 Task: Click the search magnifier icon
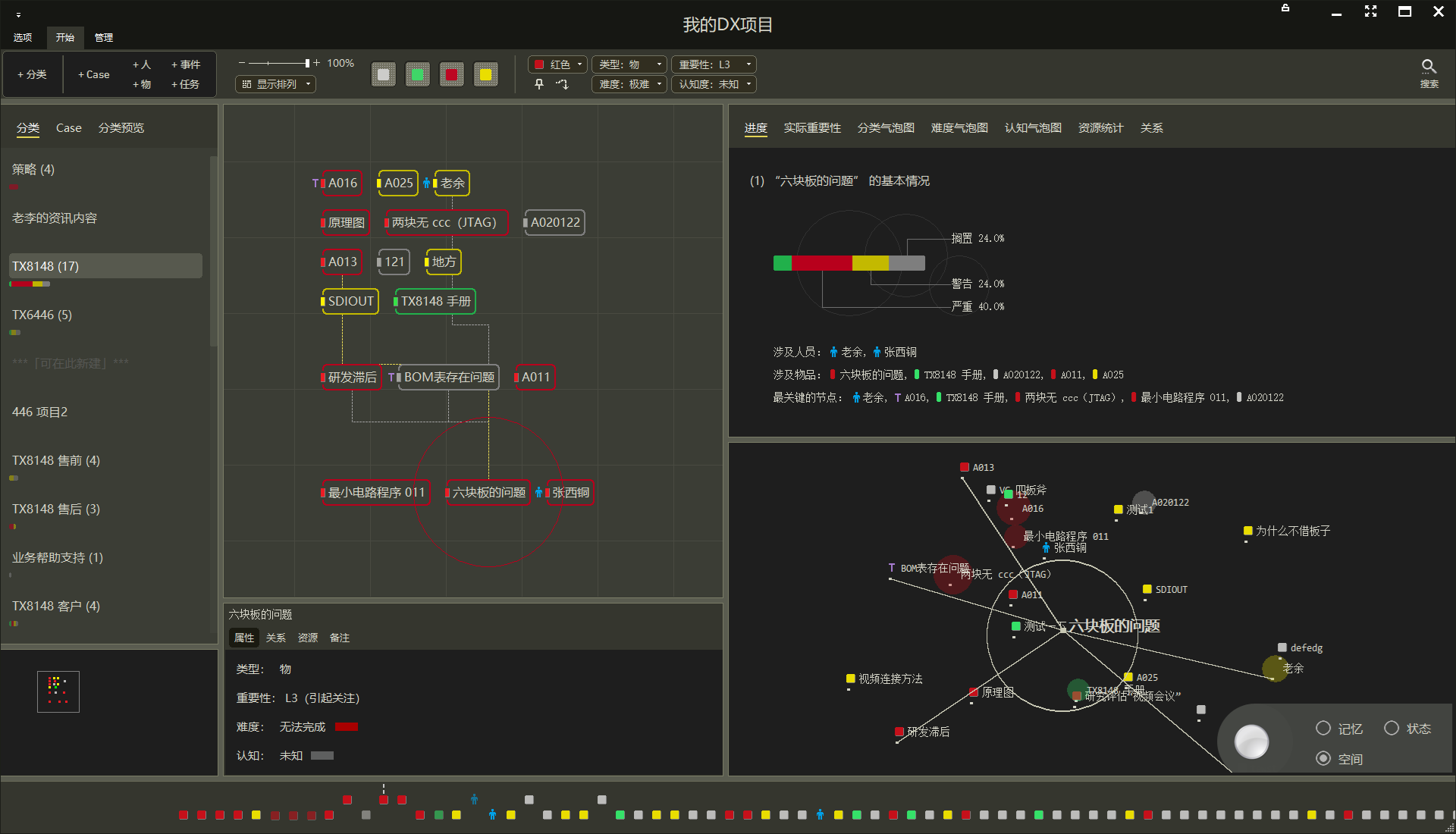1429,67
